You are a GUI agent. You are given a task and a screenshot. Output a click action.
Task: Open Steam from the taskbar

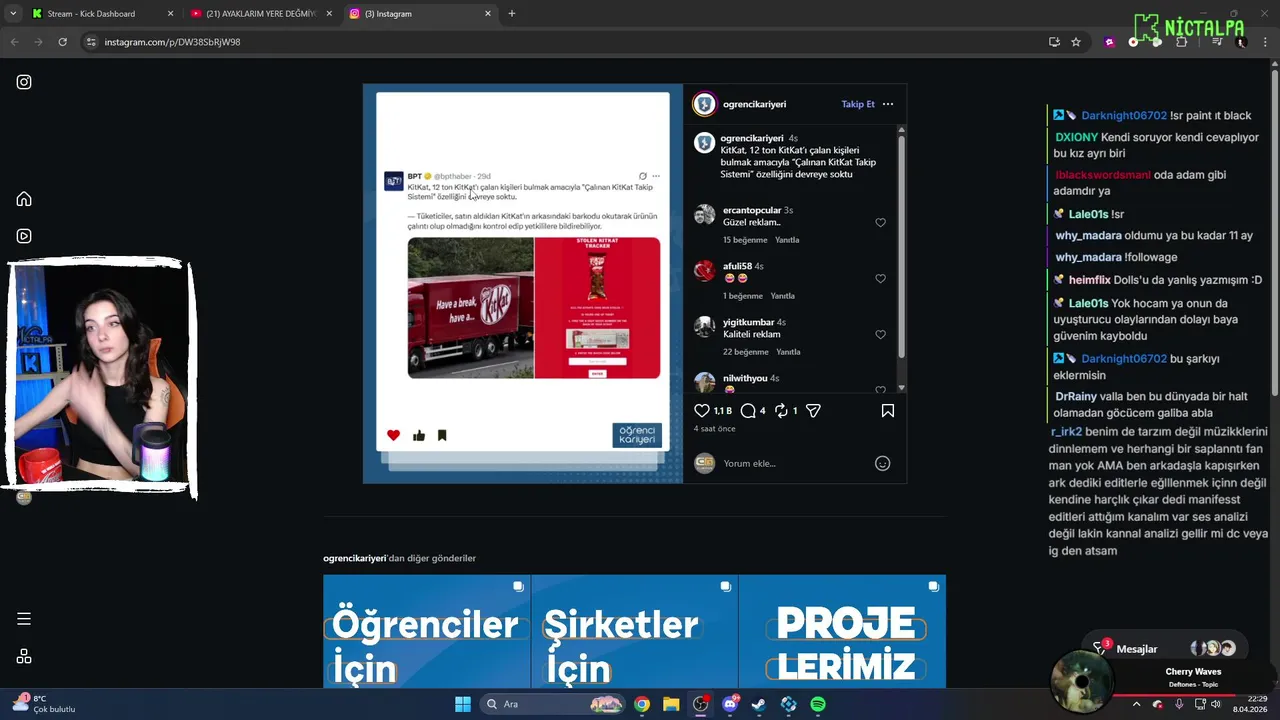759,704
